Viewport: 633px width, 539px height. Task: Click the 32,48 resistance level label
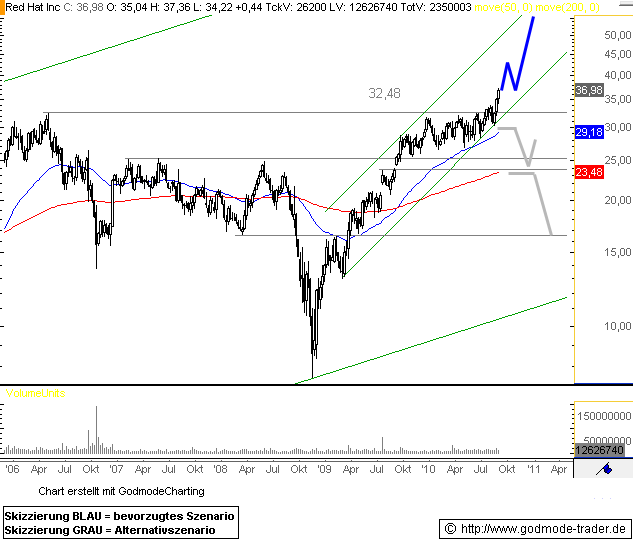point(384,93)
